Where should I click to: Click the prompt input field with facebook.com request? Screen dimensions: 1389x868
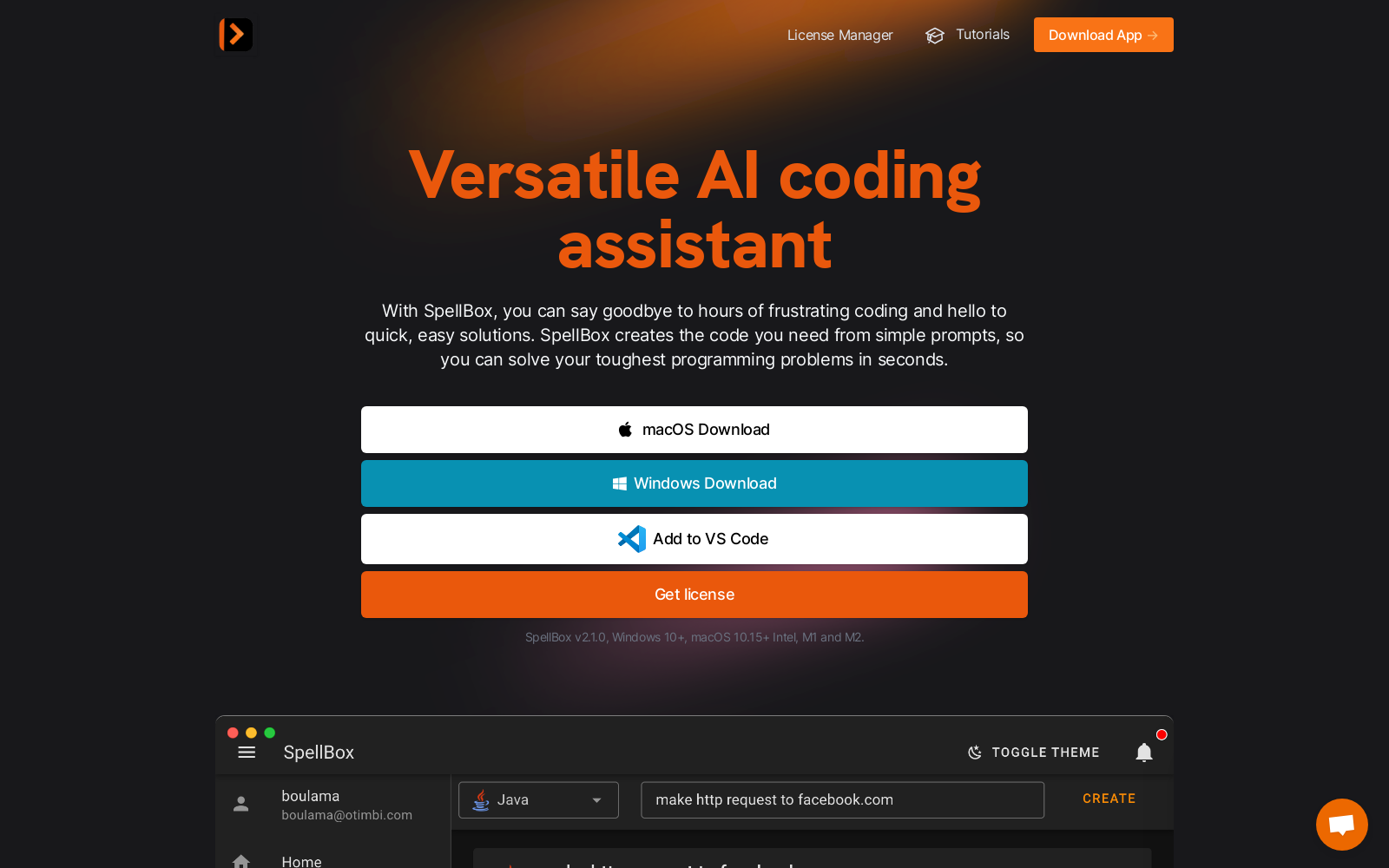point(842,800)
